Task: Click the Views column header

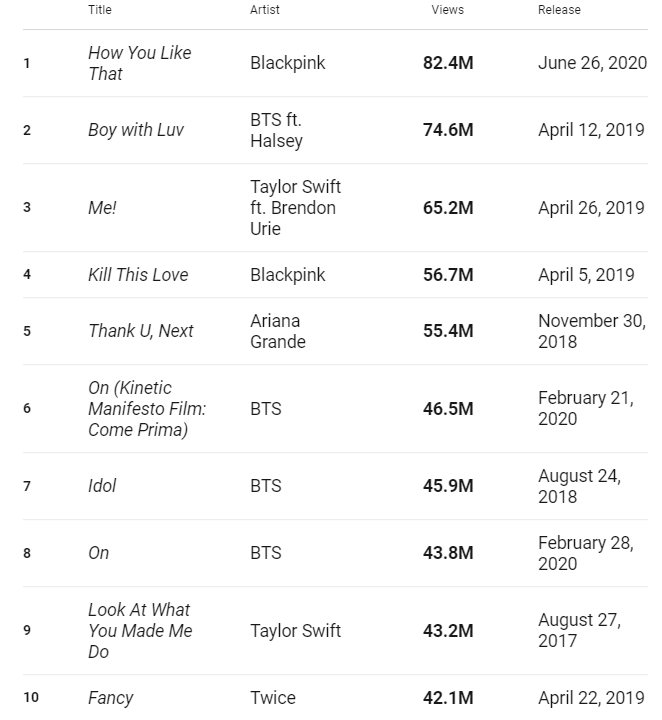Action: (447, 10)
